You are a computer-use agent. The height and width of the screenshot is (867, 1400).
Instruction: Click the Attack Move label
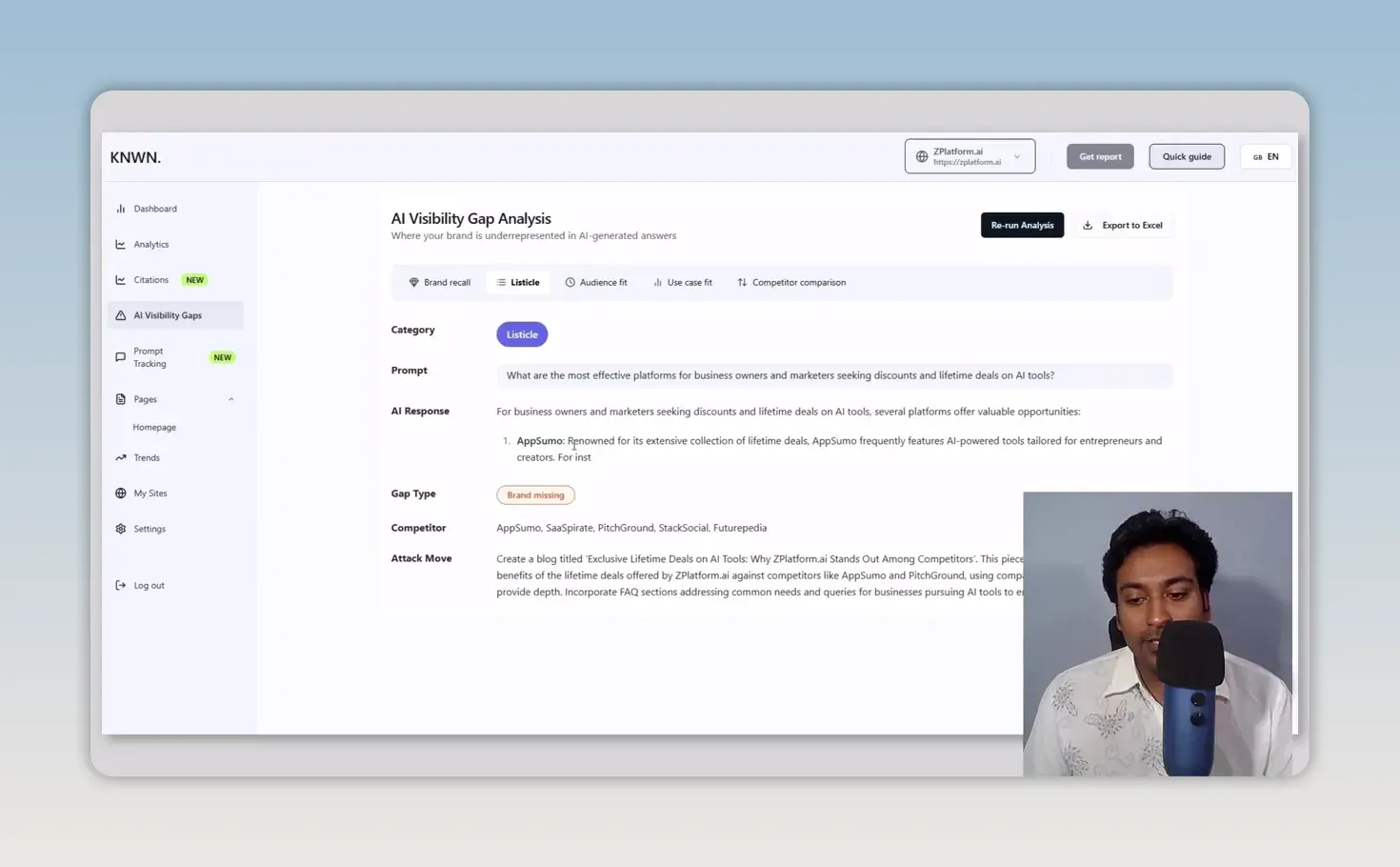pyautogui.click(x=421, y=558)
